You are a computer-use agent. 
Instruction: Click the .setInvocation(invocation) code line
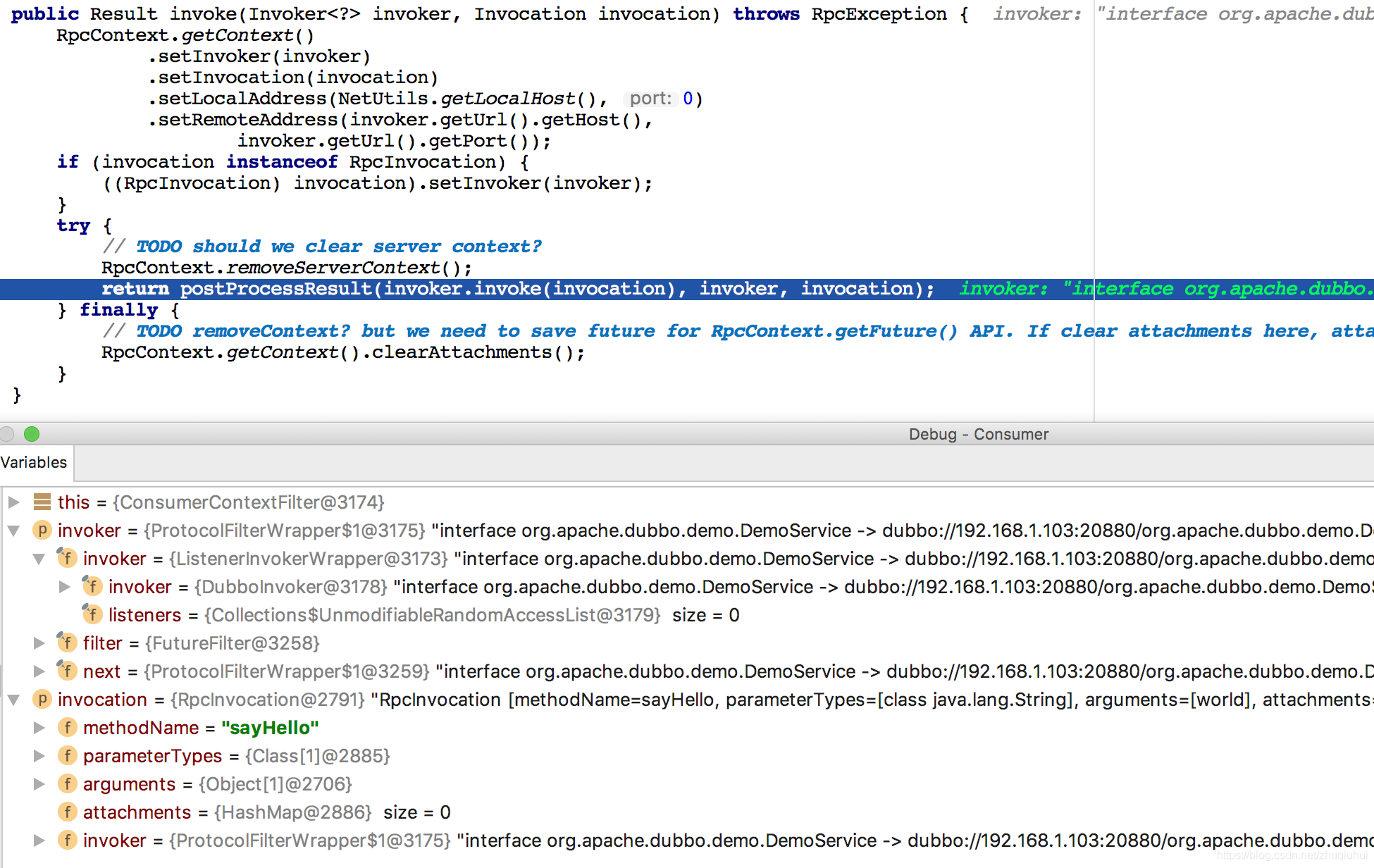click(x=293, y=77)
